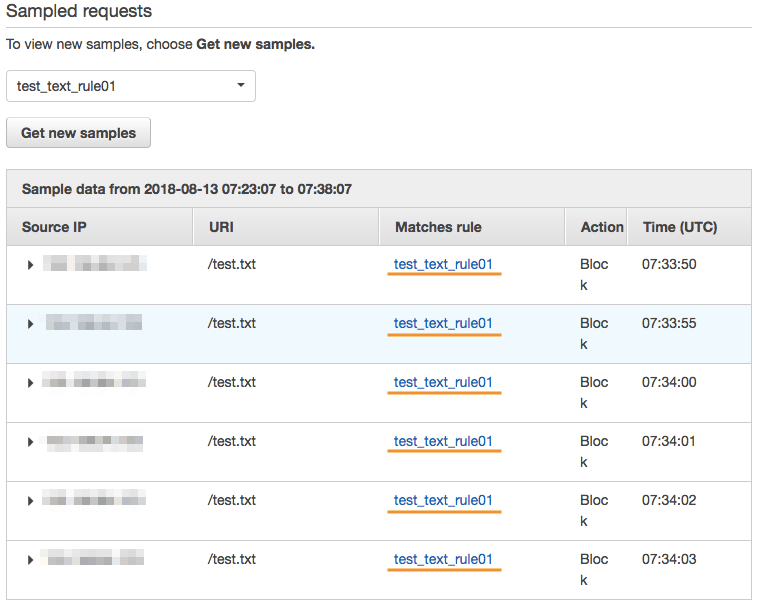Viewport: 759px width, 609px height.
Task: Open test_text_rule01 link in 07:34:00 row
Action: [x=443, y=383]
